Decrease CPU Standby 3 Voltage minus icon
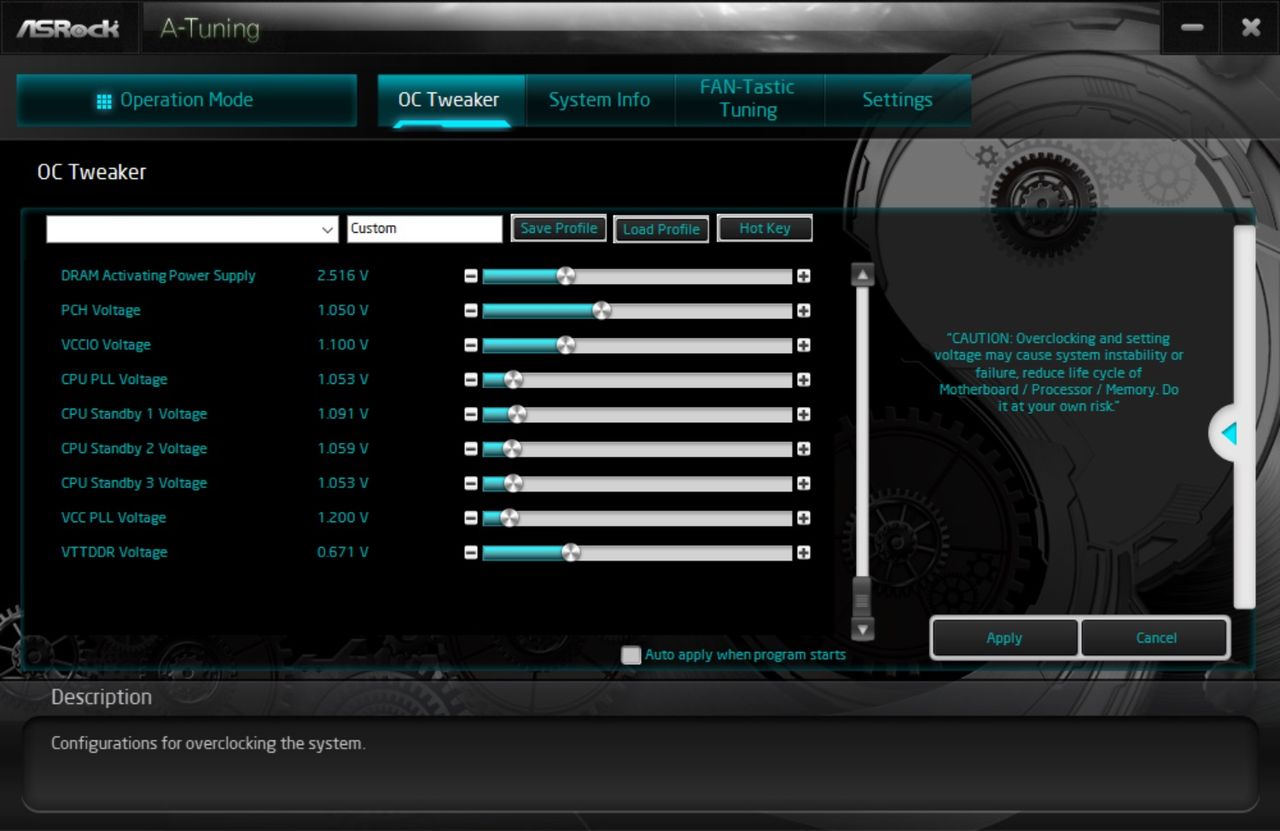The width and height of the screenshot is (1280, 831). [471, 483]
